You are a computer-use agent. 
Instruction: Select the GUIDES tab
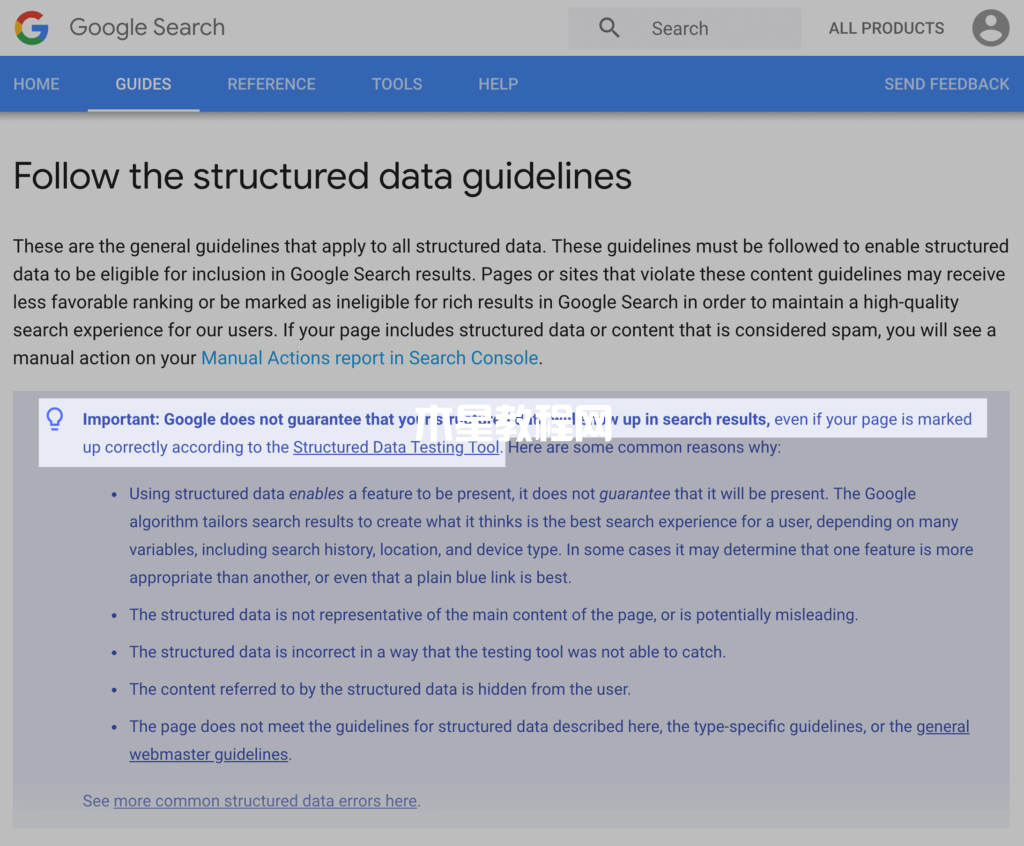144,84
